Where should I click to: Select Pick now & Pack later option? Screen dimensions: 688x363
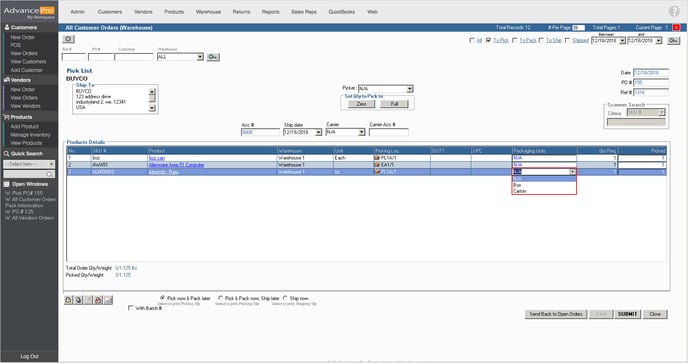coord(162,298)
